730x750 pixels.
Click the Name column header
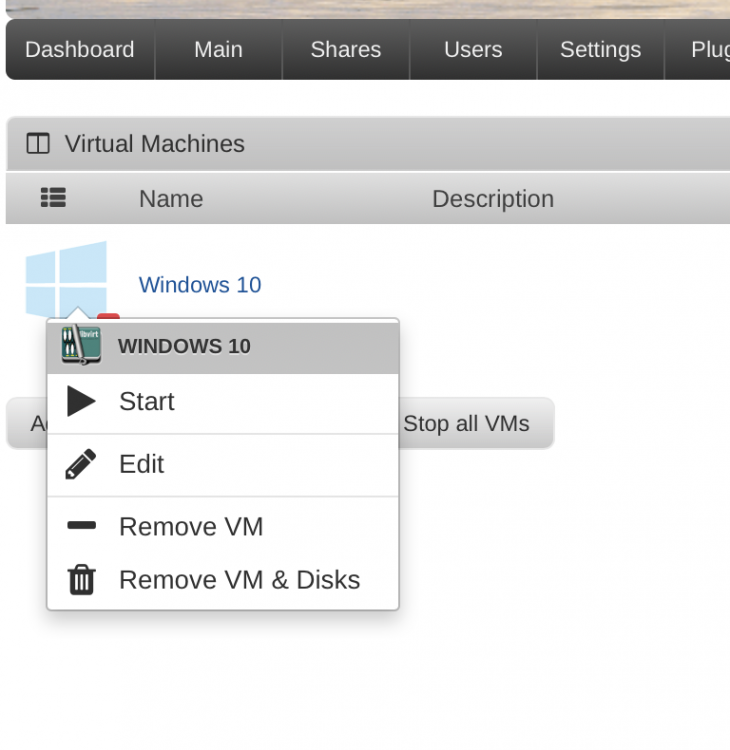click(x=171, y=199)
